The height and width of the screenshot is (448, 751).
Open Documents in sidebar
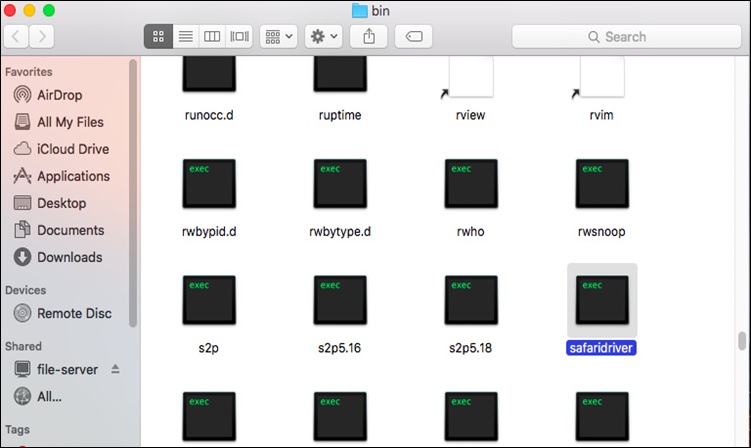[x=59, y=230]
